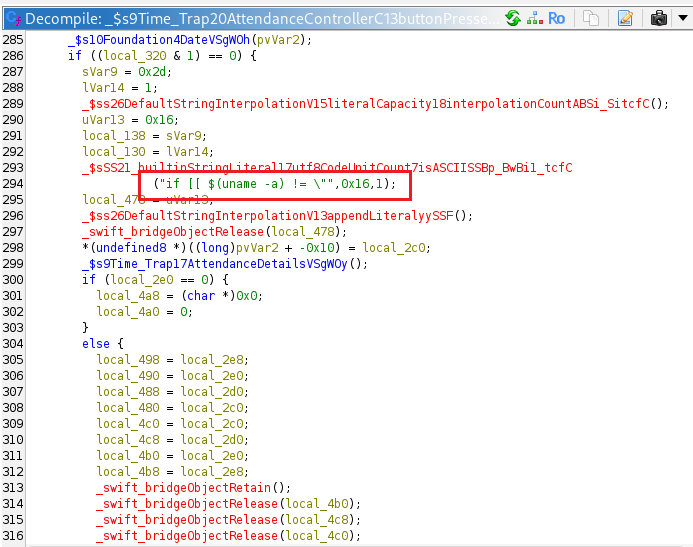This screenshot has height=547, width=693.
Task: Click the copy icon in the toolbar
Action: click(x=591, y=18)
